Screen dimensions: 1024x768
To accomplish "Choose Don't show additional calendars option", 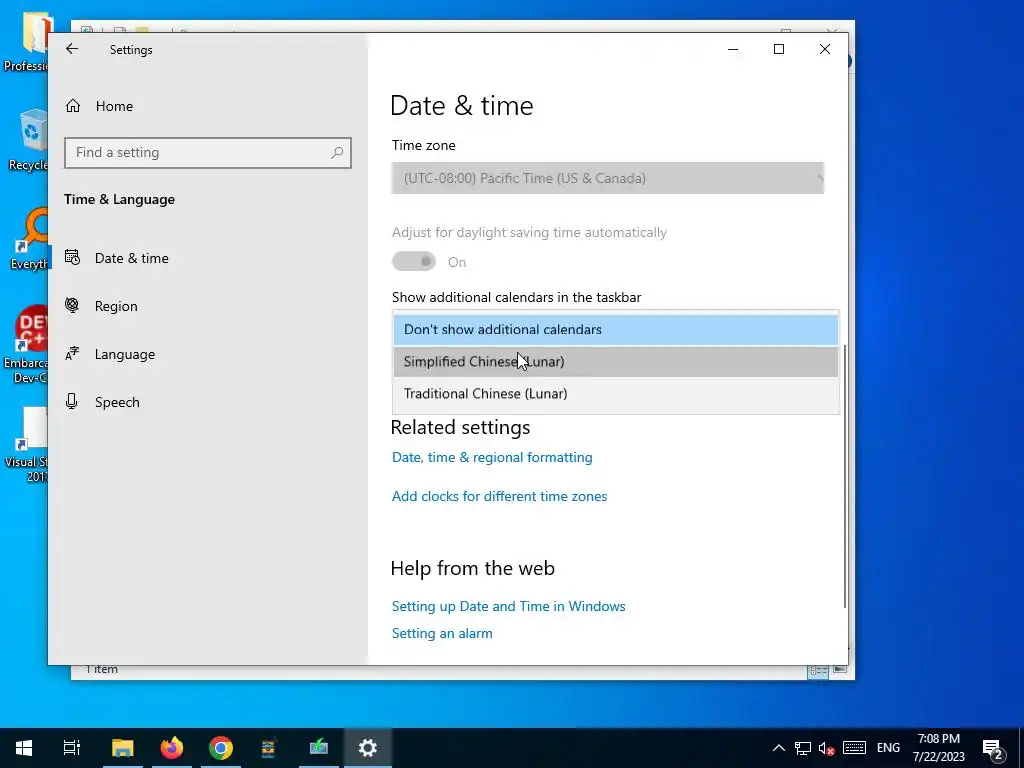I will [615, 329].
